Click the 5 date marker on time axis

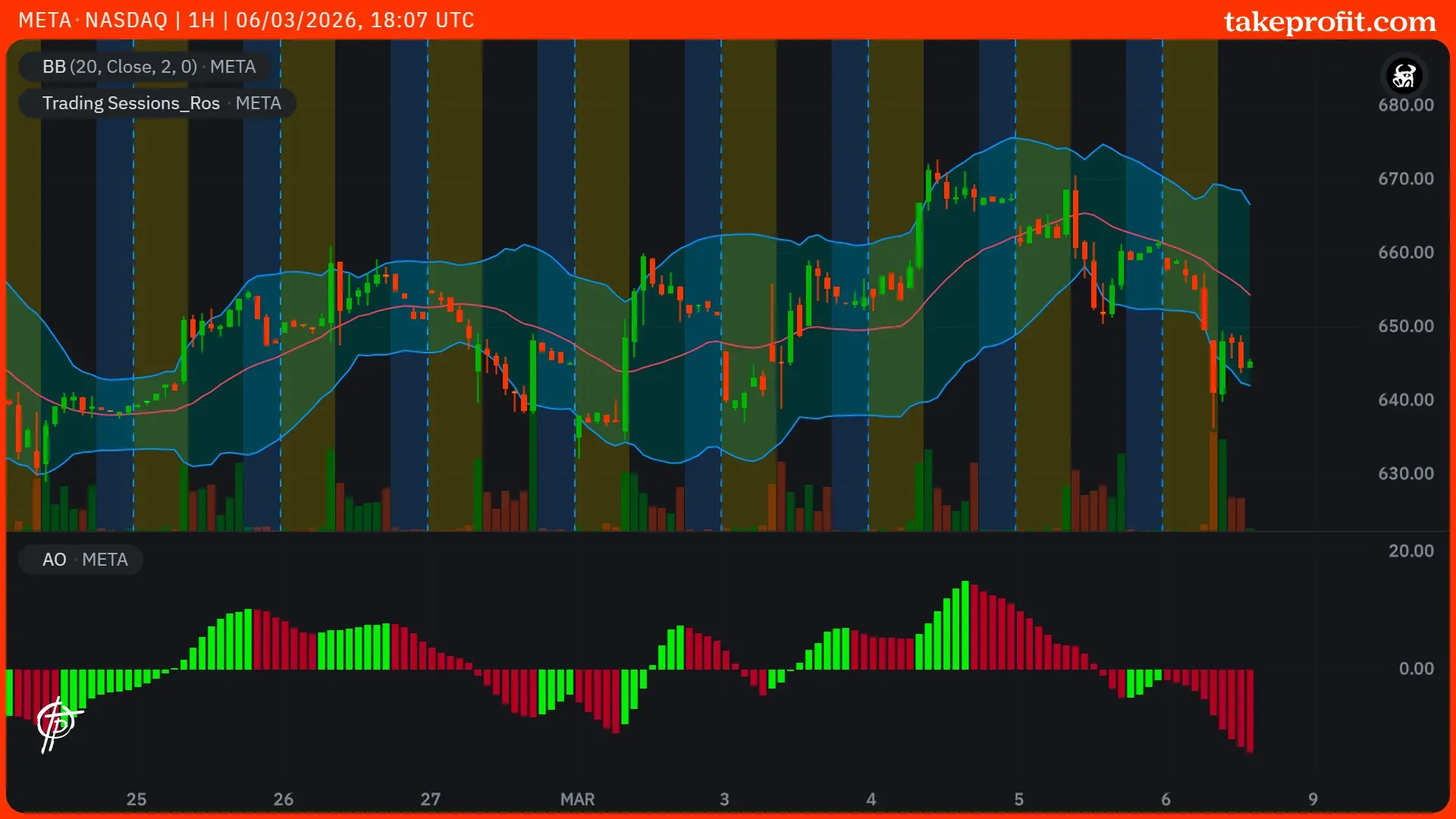tap(1018, 799)
